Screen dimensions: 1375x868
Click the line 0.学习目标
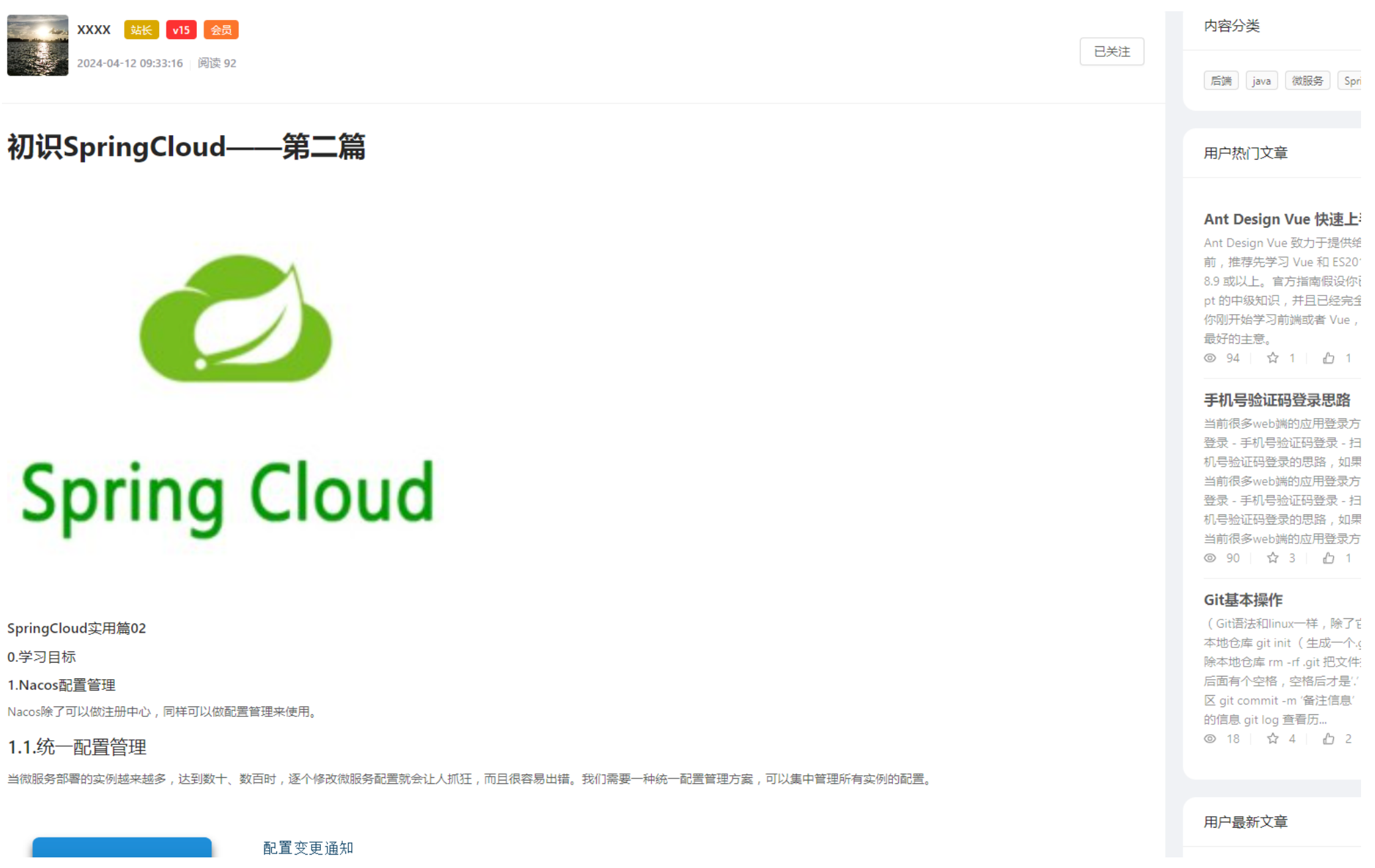tap(42, 657)
